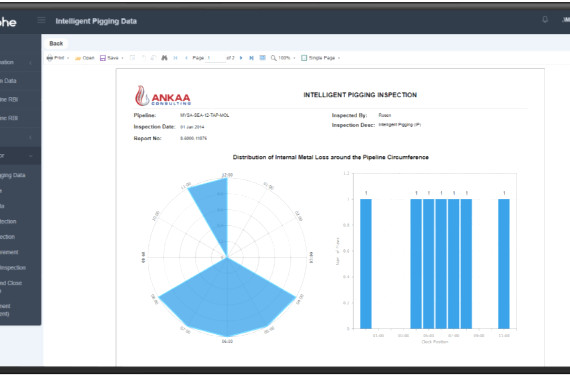Select the Inspection sidebar item
Image resolution: width=570 pixels, height=375 pixels.
click(x=13, y=268)
